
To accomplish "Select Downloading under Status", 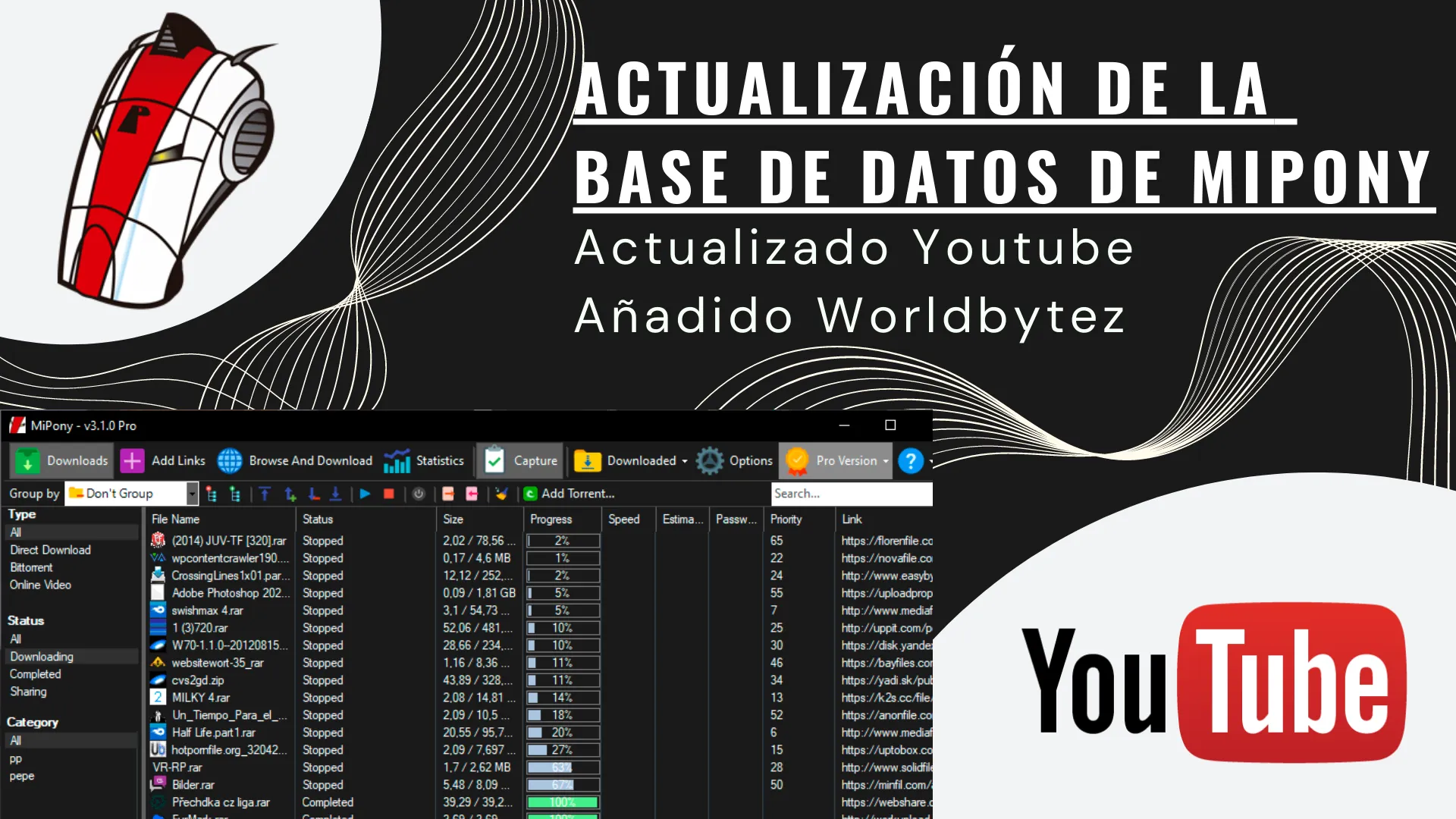I will tap(42, 657).
